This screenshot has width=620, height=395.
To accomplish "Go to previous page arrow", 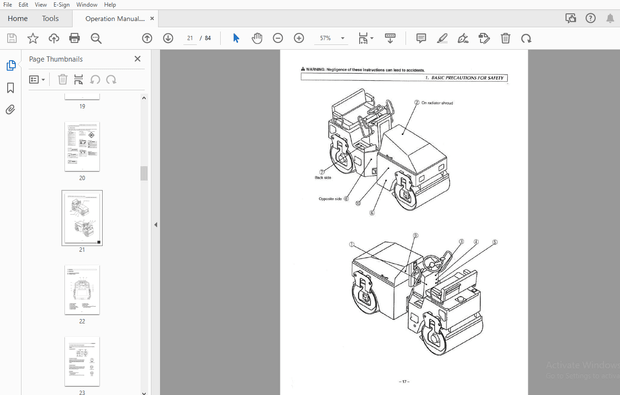I will coord(147,38).
